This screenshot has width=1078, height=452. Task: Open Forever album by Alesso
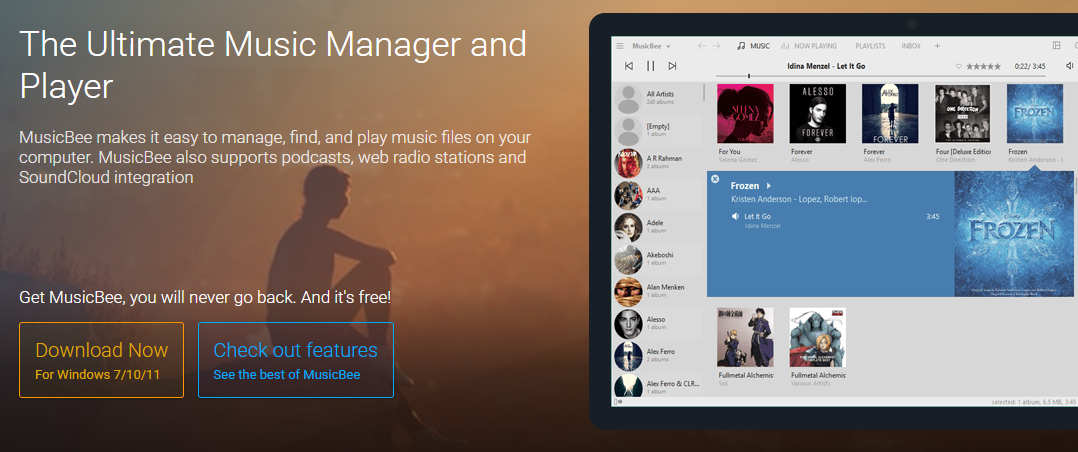tap(817, 114)
